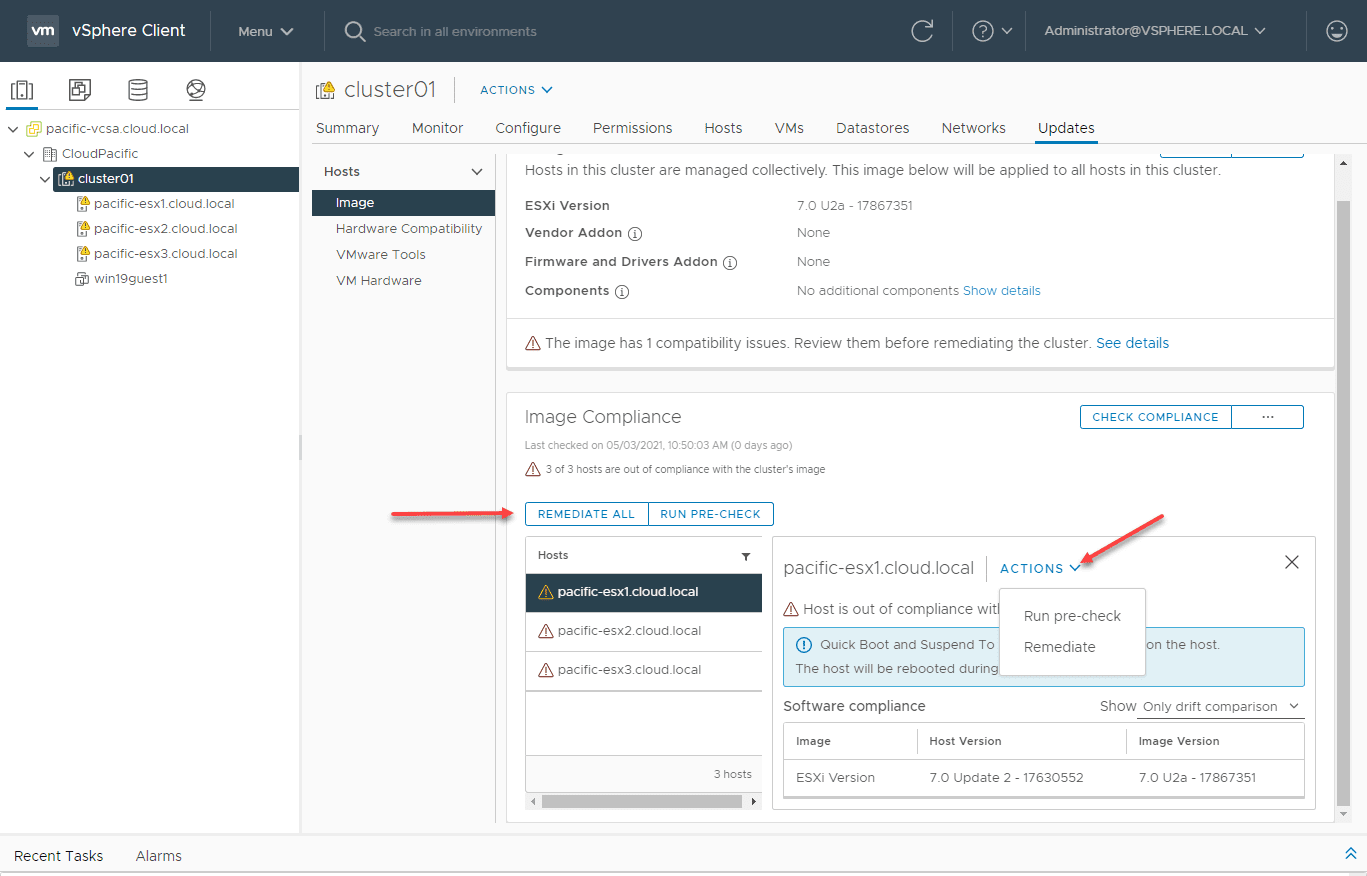The width and height of the screenshot is (1367, 876).
Task: Open the 'Only drift comparison' Show dropdown
Action: [1220, 707]
